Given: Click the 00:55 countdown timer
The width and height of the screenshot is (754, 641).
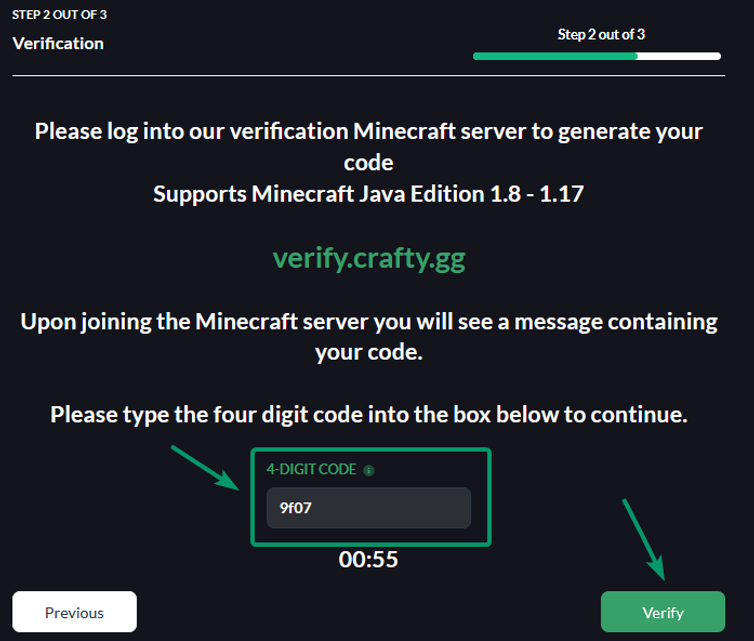Looking at the screenshot, I should [x=368, y=560].
